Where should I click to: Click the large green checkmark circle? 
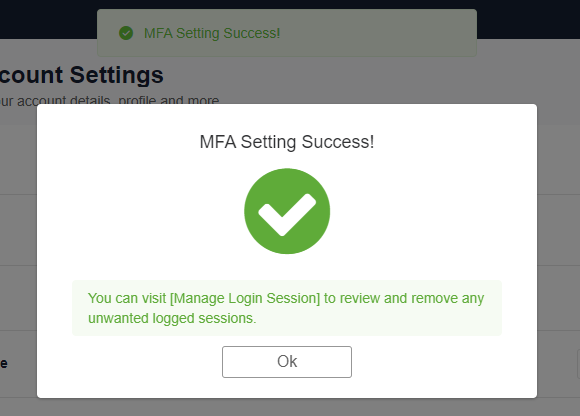pyautogui.click(x=287, y=211)
